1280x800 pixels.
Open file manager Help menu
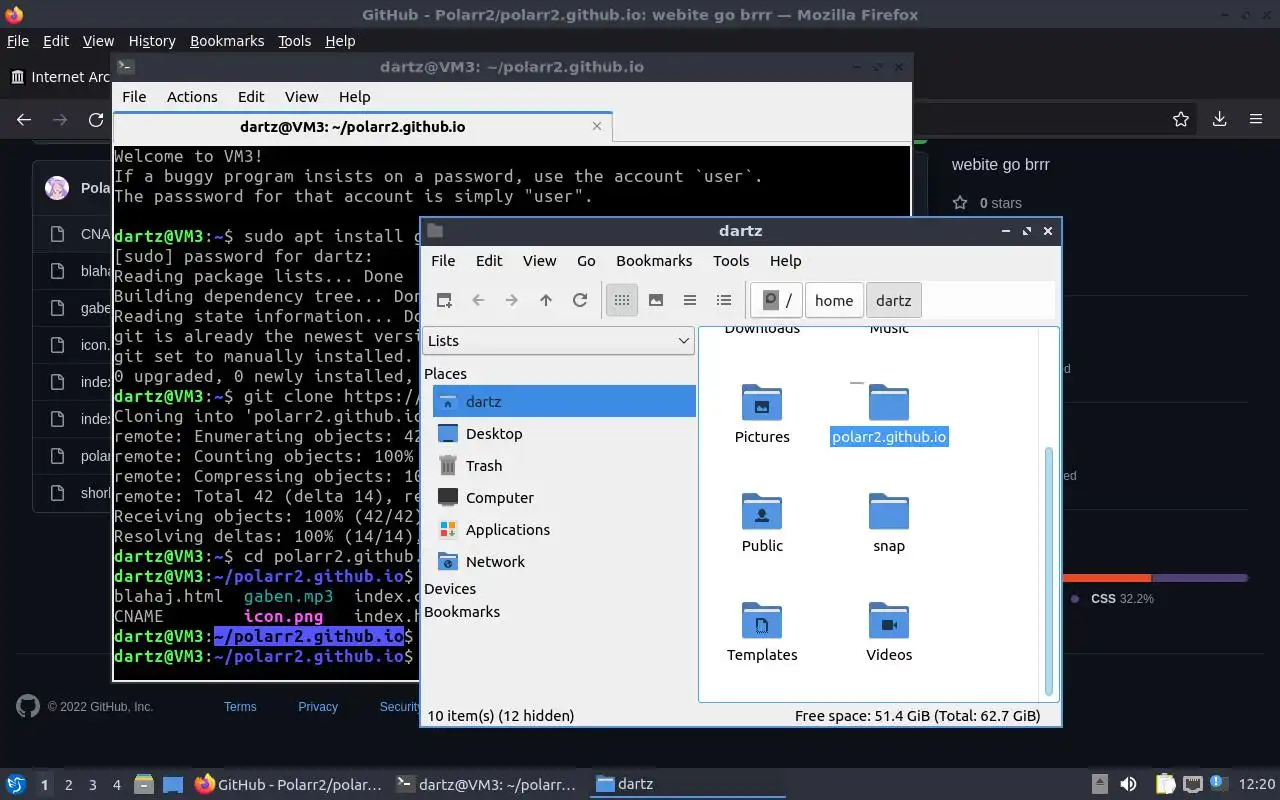(x=785, y=261)
